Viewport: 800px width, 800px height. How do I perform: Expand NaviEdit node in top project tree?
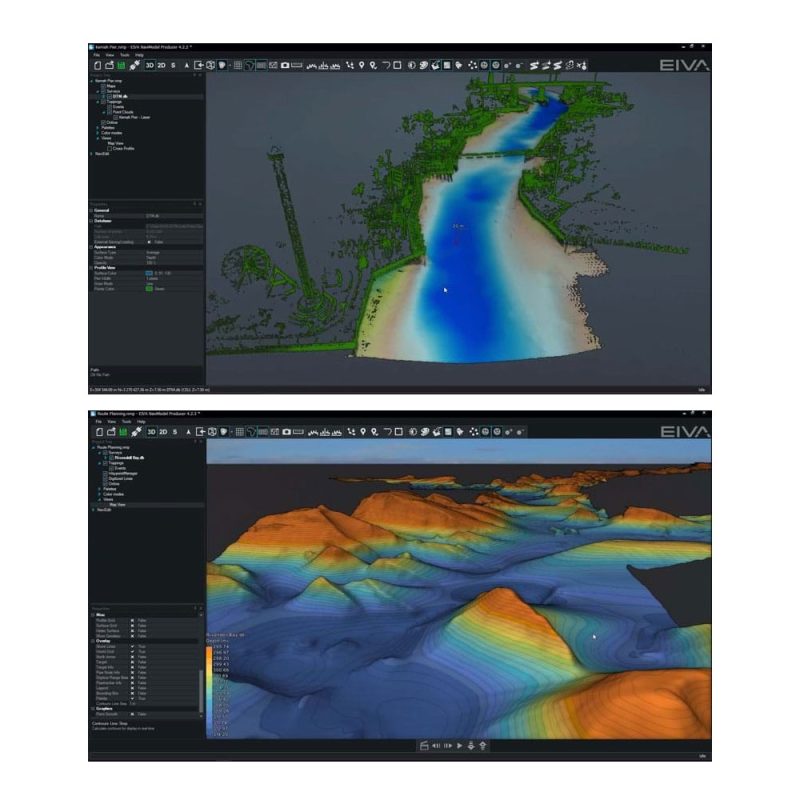coord(92,154)
